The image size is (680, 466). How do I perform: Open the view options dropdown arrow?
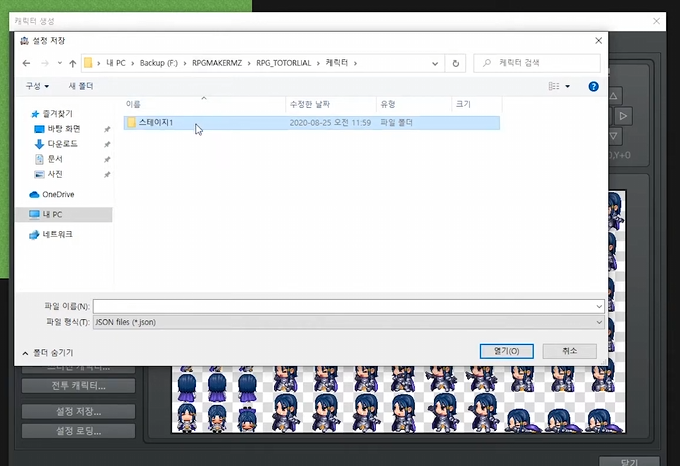coord(567,86)
